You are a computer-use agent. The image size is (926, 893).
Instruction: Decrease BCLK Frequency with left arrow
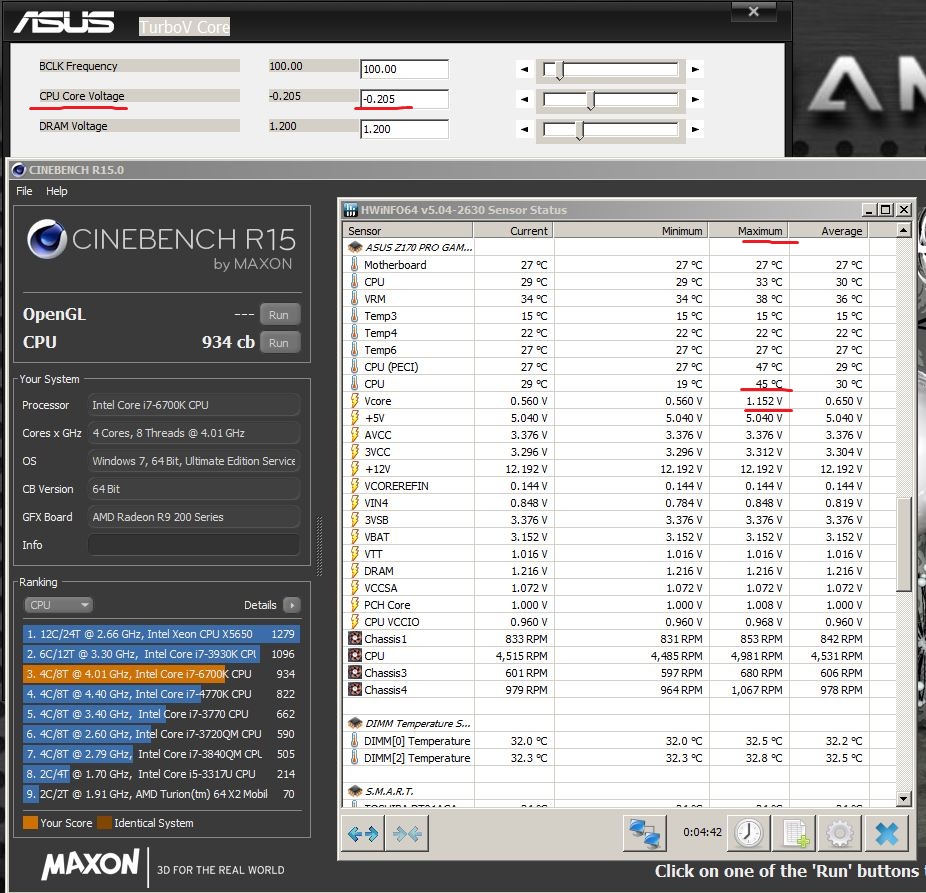[524, 69]
